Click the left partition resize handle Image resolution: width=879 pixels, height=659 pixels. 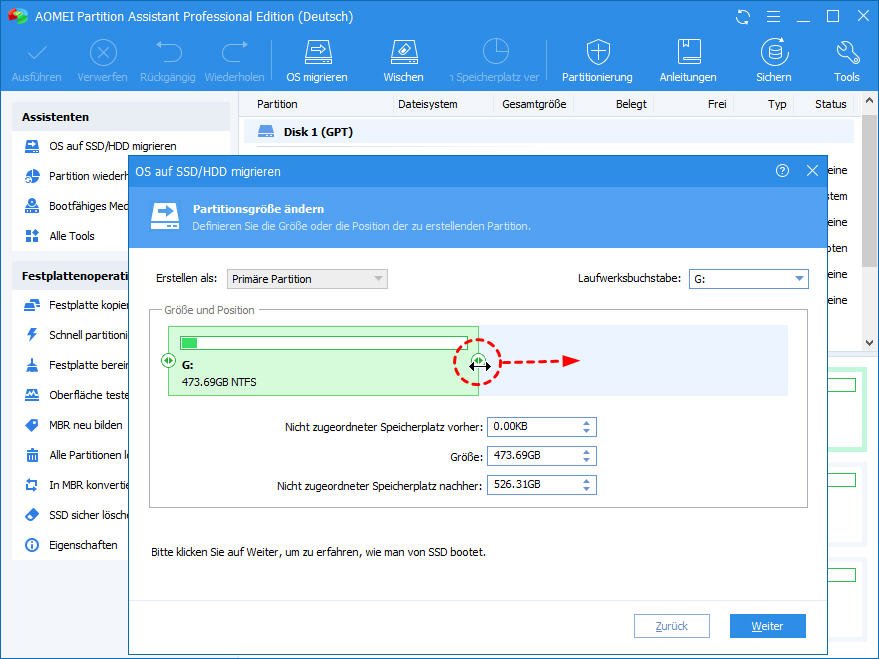168,360
